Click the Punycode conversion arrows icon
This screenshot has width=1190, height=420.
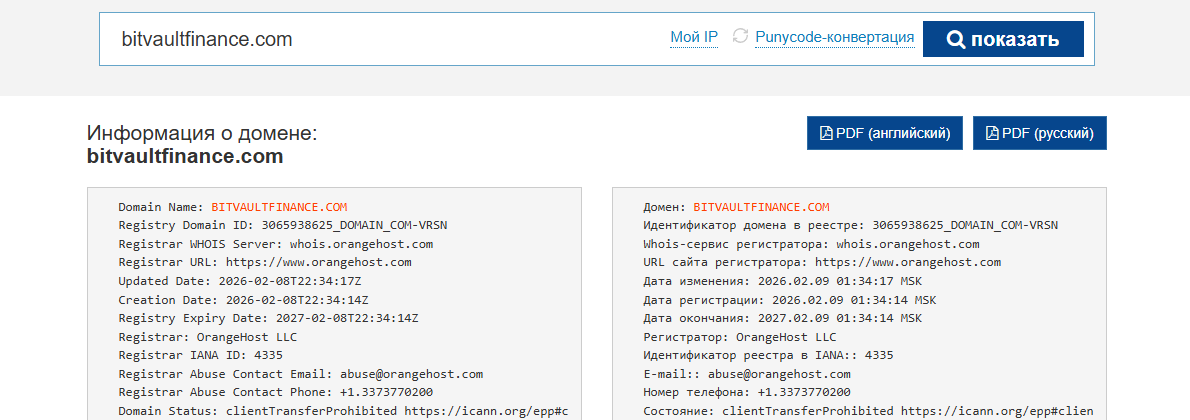tap(740, 37)
